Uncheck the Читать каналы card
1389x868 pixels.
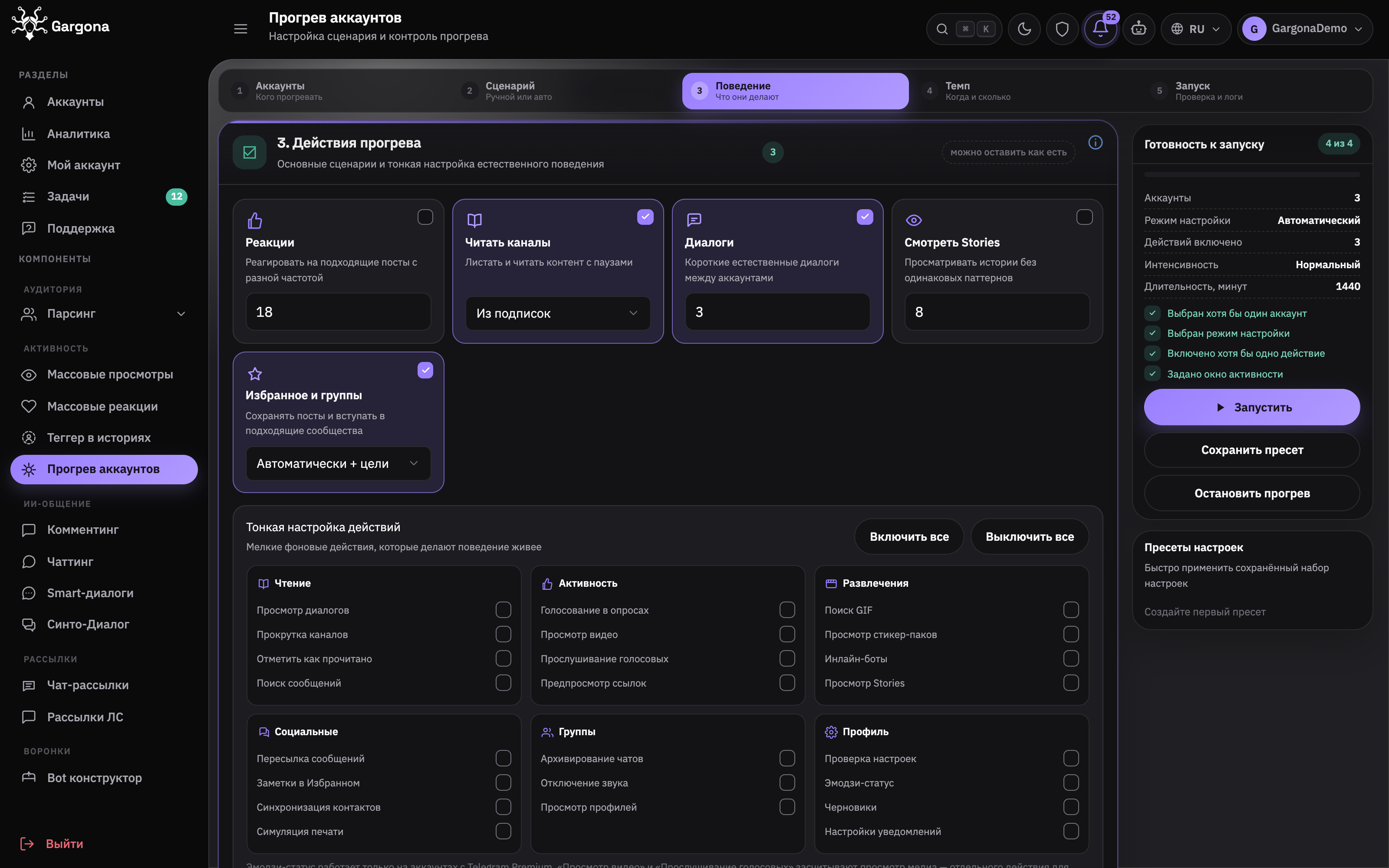[645, 217]
